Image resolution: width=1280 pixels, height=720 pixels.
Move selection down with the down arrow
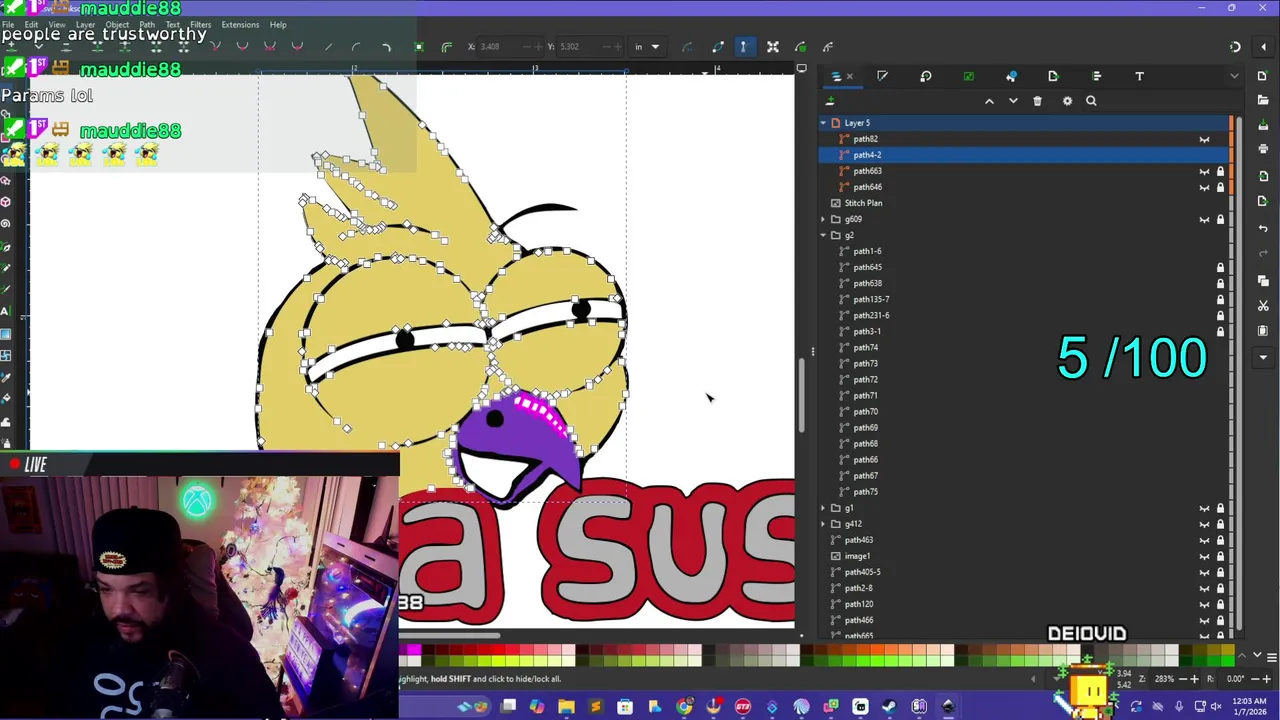[1013, 101]
